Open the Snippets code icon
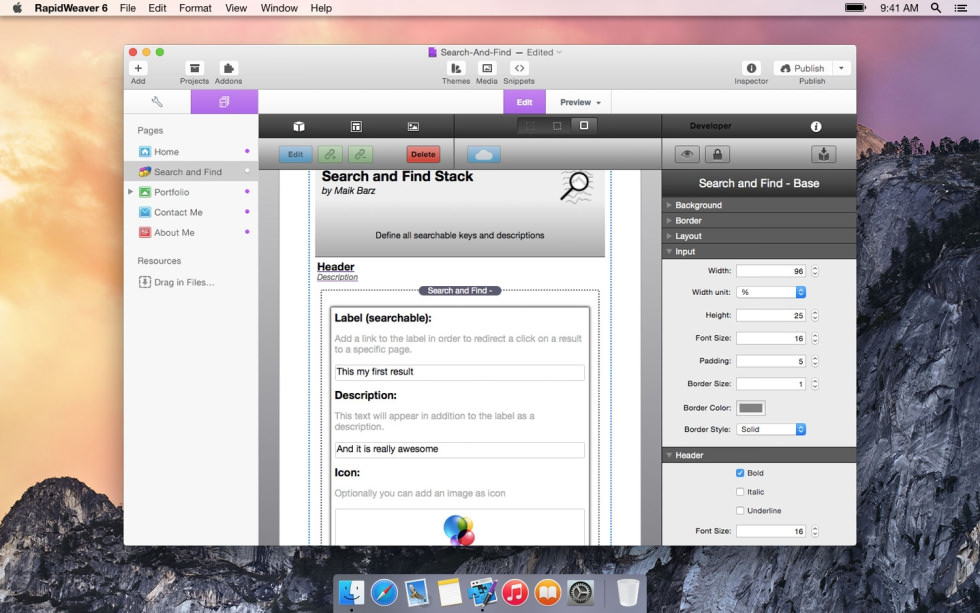This screenshot has height=613, width=980. (x=519, y=68)
